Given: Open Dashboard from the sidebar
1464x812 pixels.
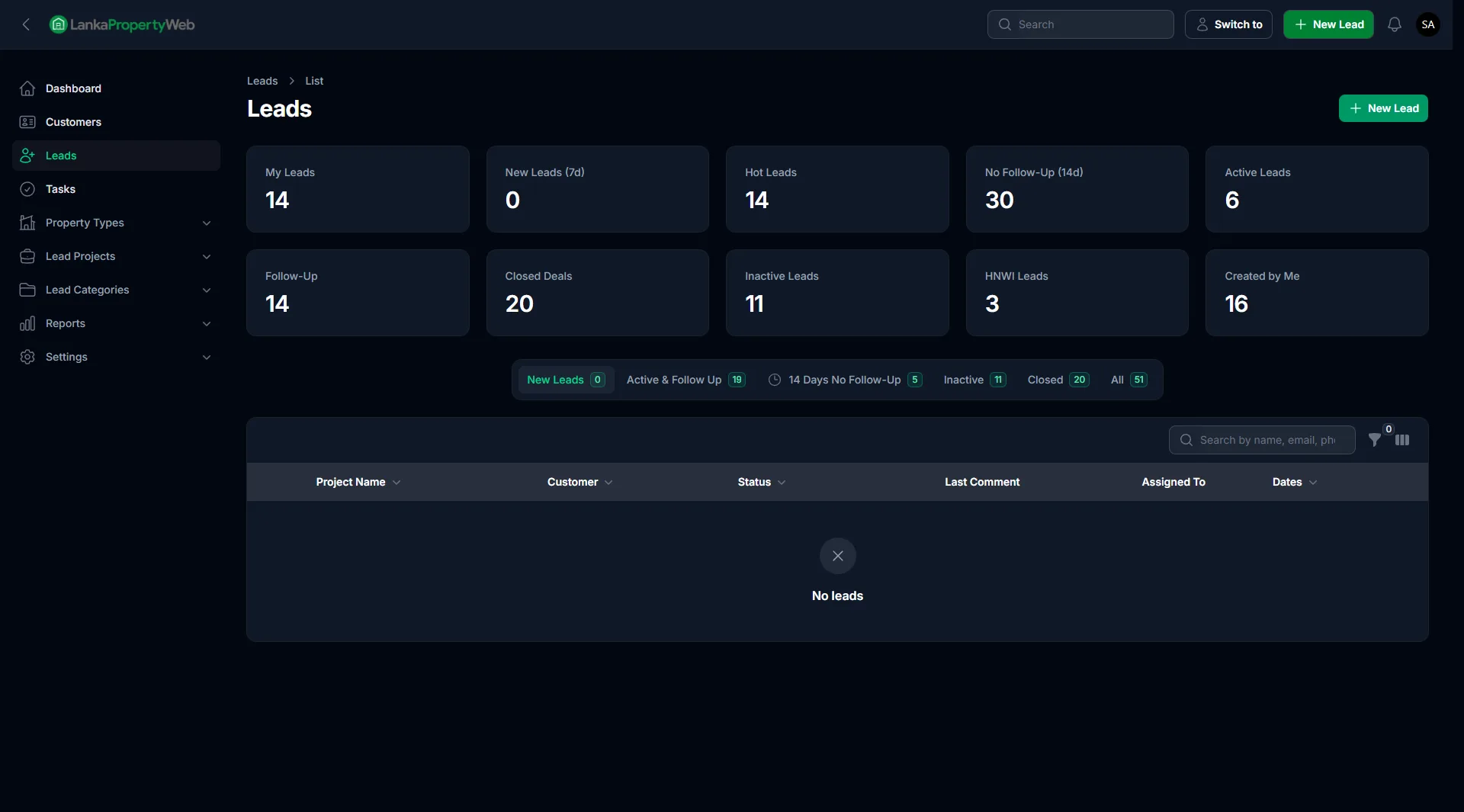Looking at the screenshot, I should click(x=73, y=88).
